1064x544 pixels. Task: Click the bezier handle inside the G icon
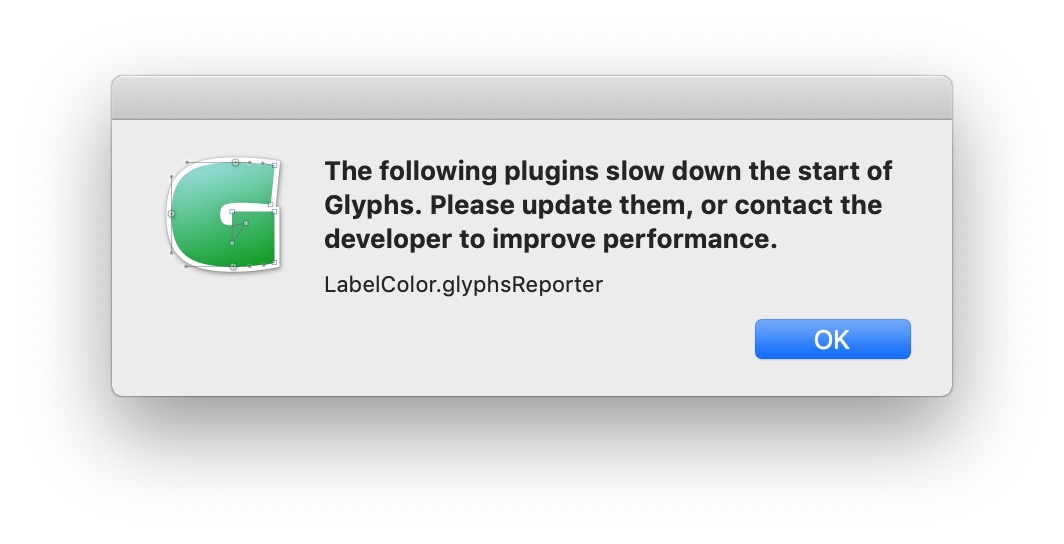tap(246, 223)
